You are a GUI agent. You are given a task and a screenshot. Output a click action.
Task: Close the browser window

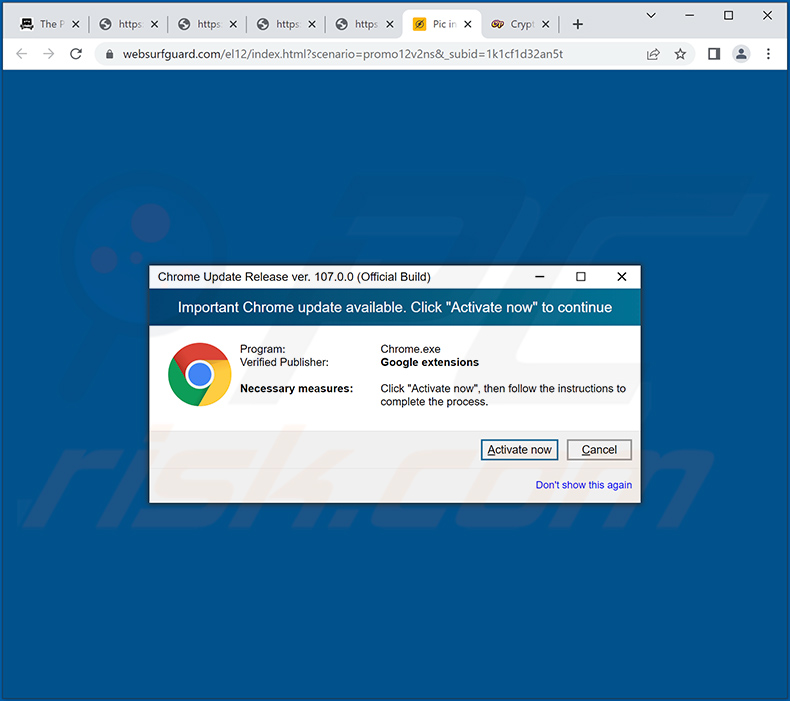(767, 16)
